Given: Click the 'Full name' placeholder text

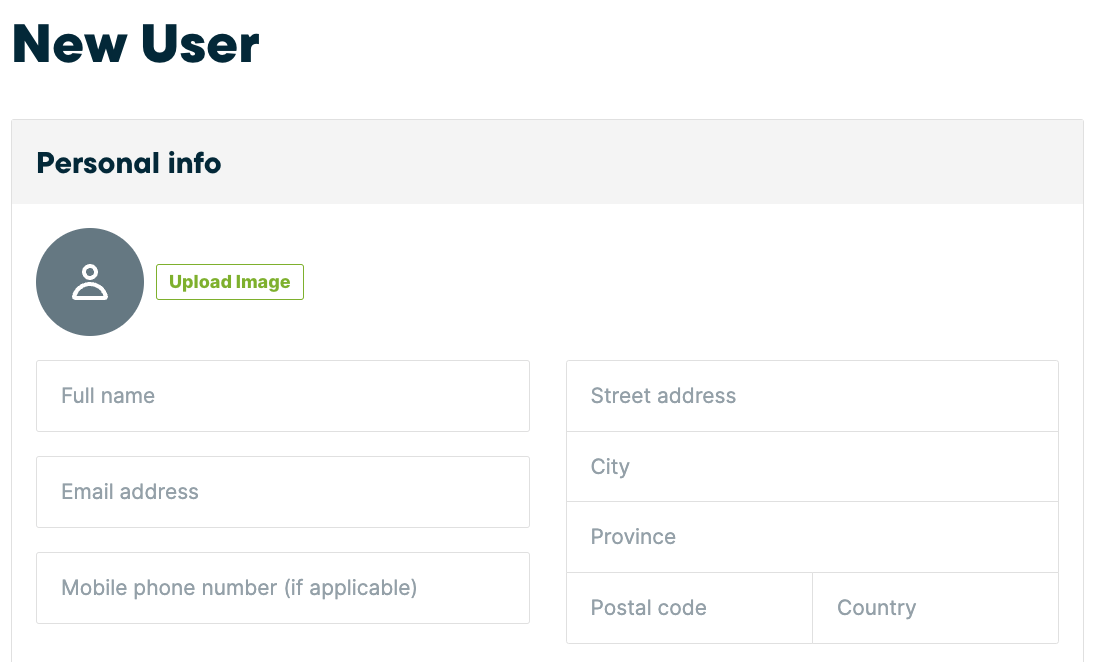Looking at the screenshot, I should [x=108, y=396].
